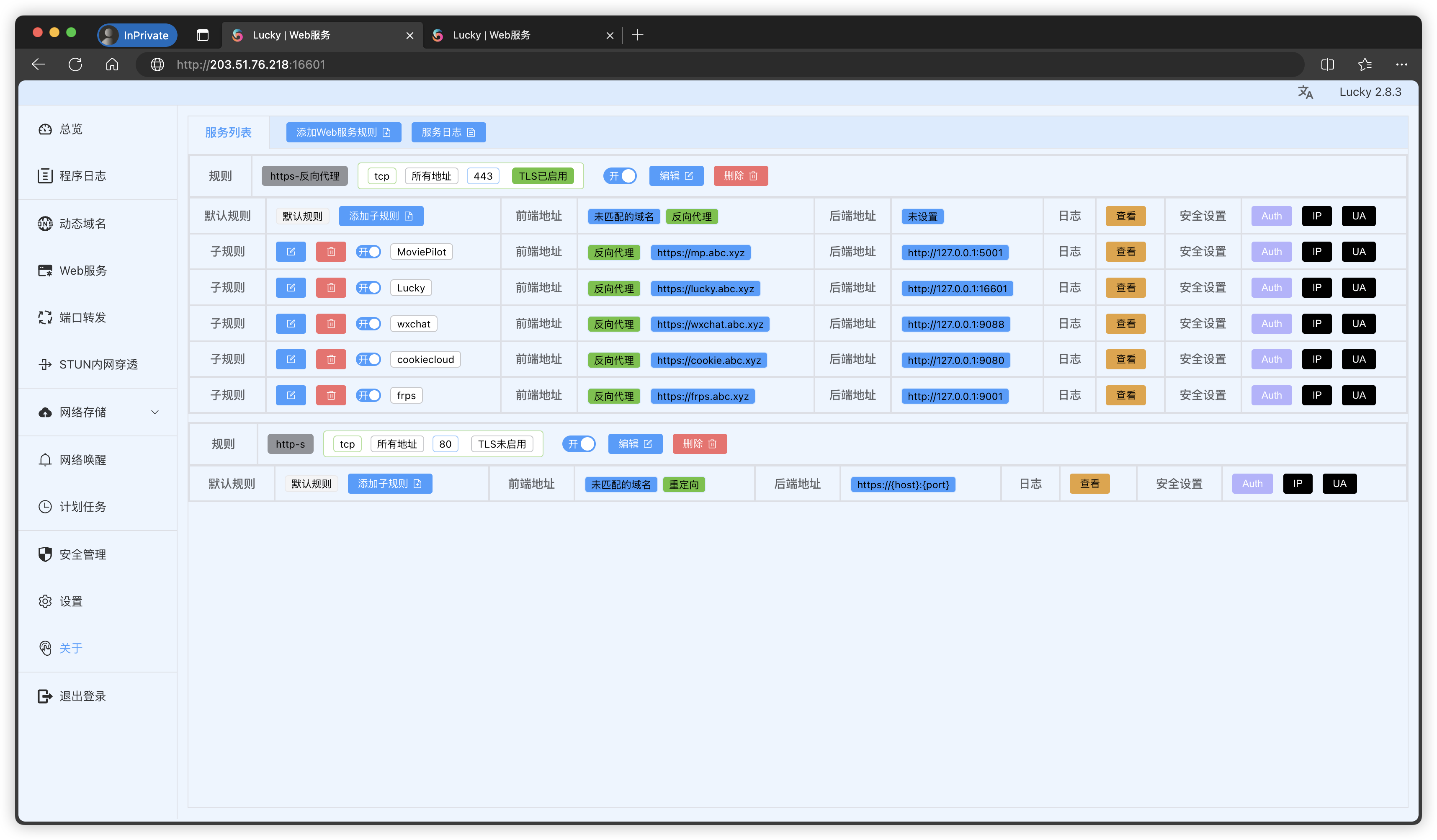Click the 网络唤醒 bell icon
Viewport: 1437px width, 840px height.
coord(45,460)
